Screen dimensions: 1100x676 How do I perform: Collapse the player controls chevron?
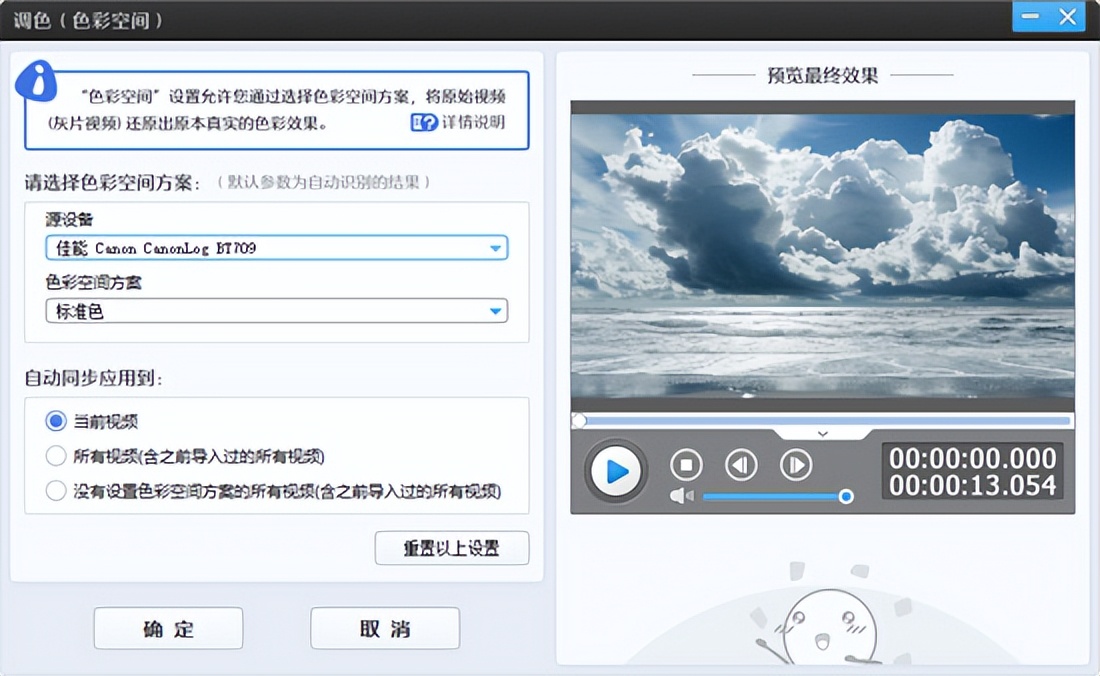pos(823,434)
